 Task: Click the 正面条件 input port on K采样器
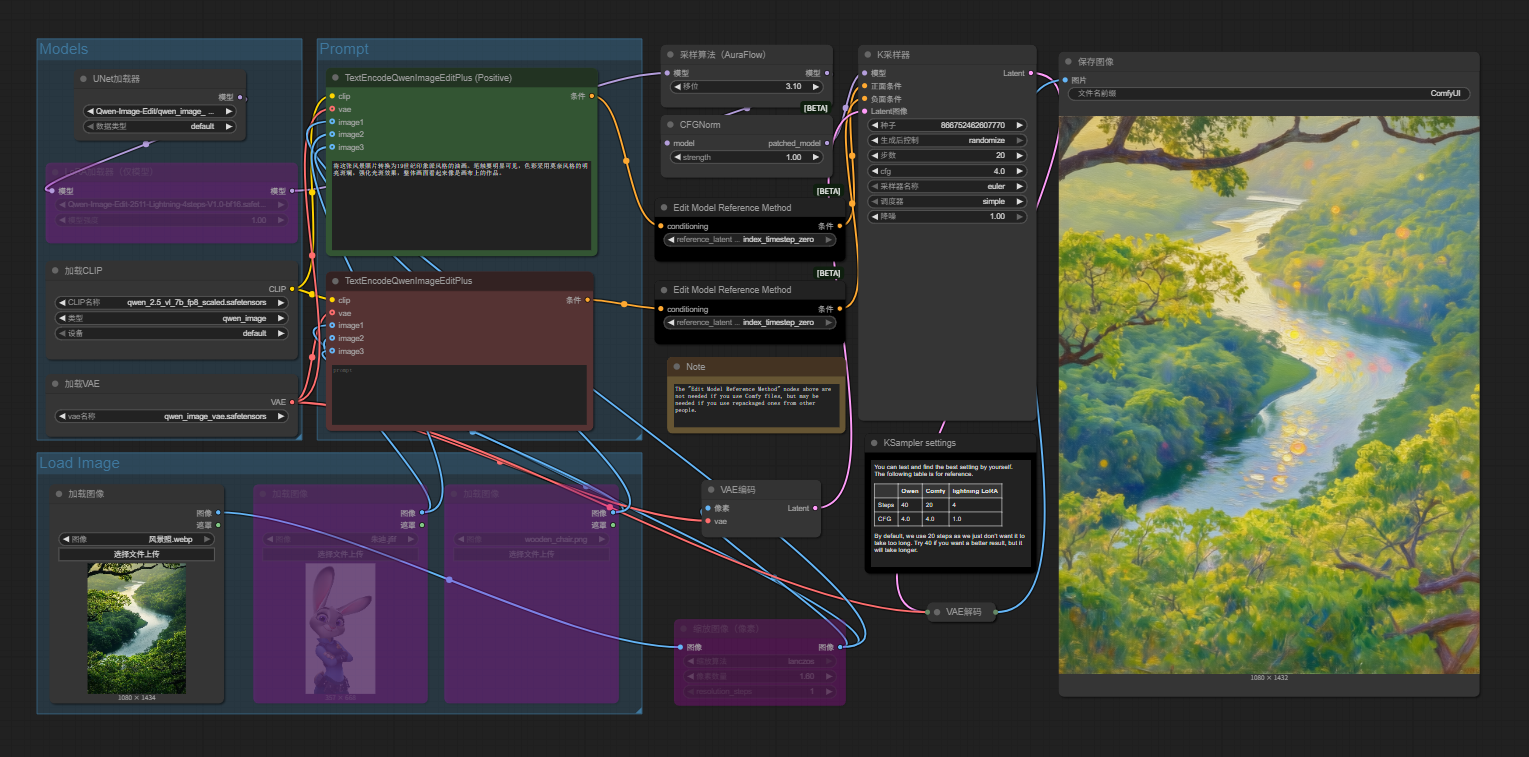[865, 86]
